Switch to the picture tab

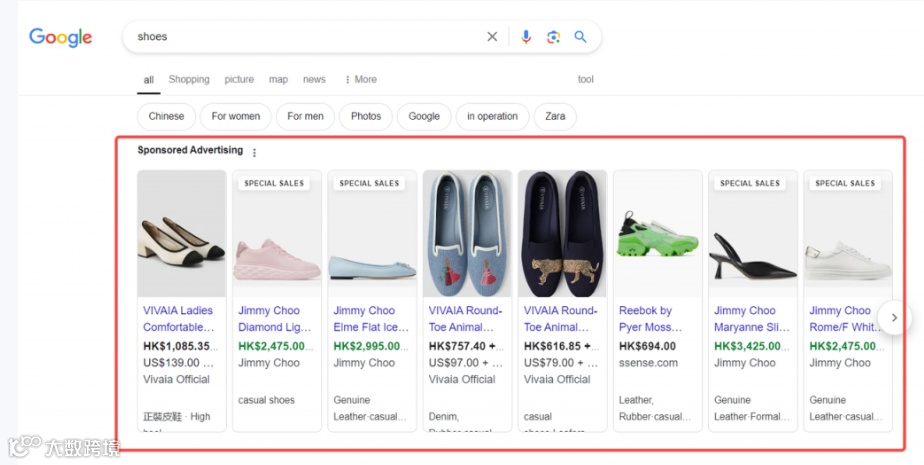pos(239,79)
